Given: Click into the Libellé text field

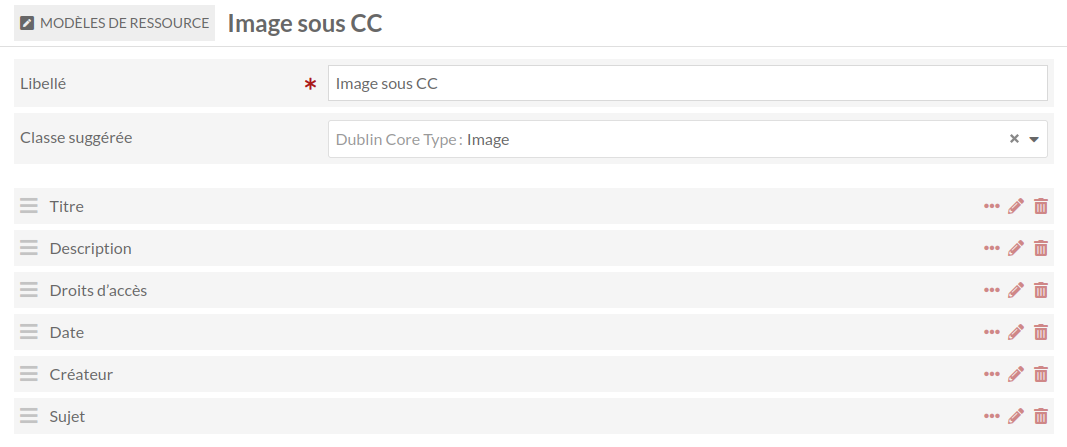Looking at the screenshot, I should [x=687, y=84].
